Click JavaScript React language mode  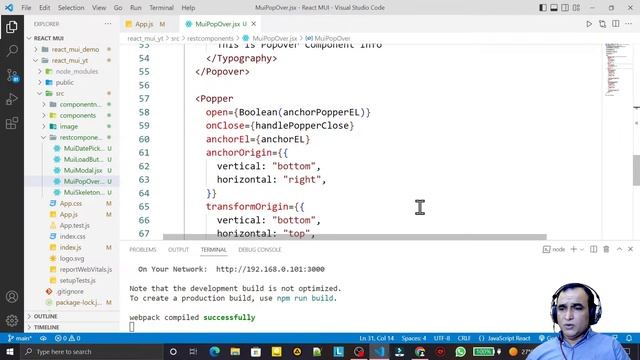[509, 338]
